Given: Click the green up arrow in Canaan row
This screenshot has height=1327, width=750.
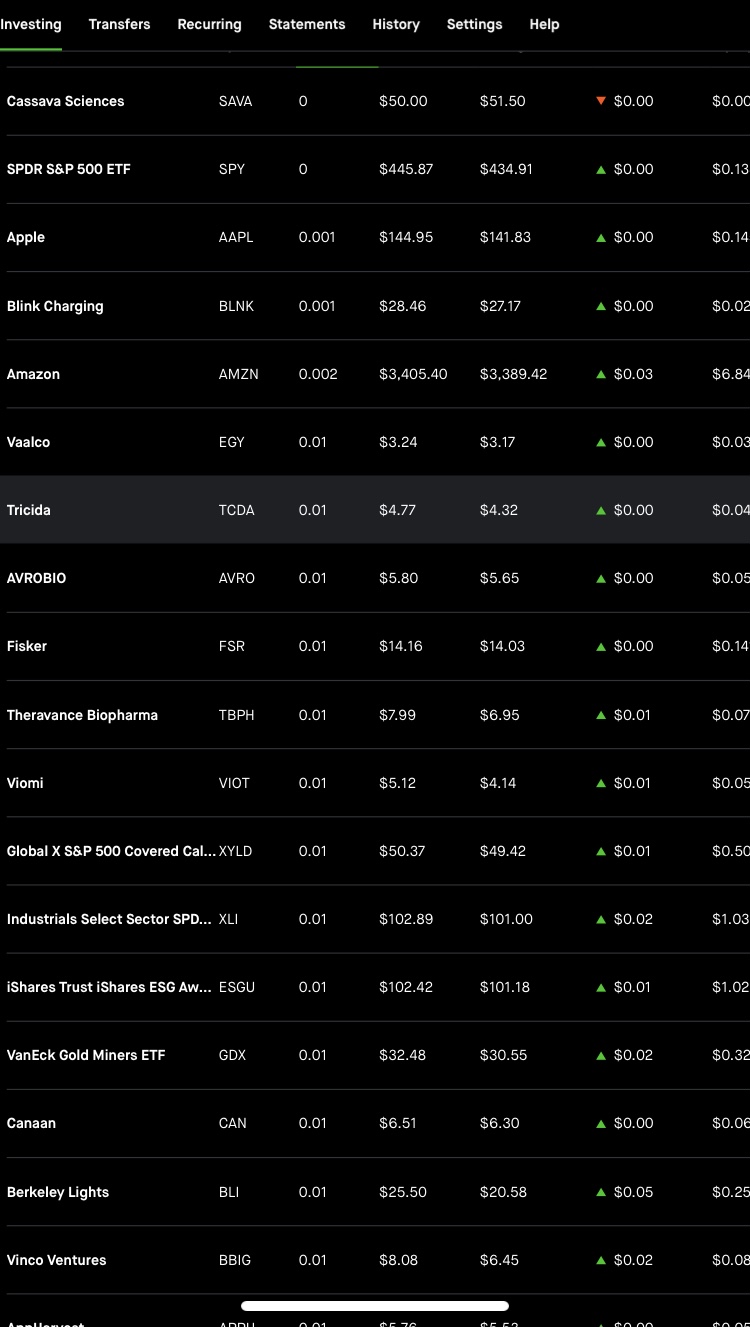Looking at the screenshot, I should tap(601, 1124).
